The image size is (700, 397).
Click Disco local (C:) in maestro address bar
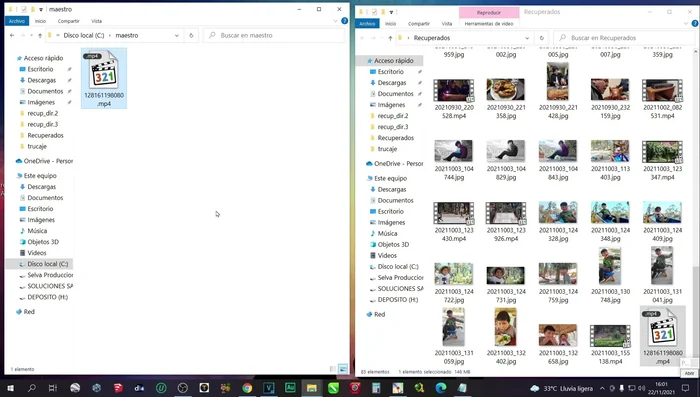tap(83, 35)
